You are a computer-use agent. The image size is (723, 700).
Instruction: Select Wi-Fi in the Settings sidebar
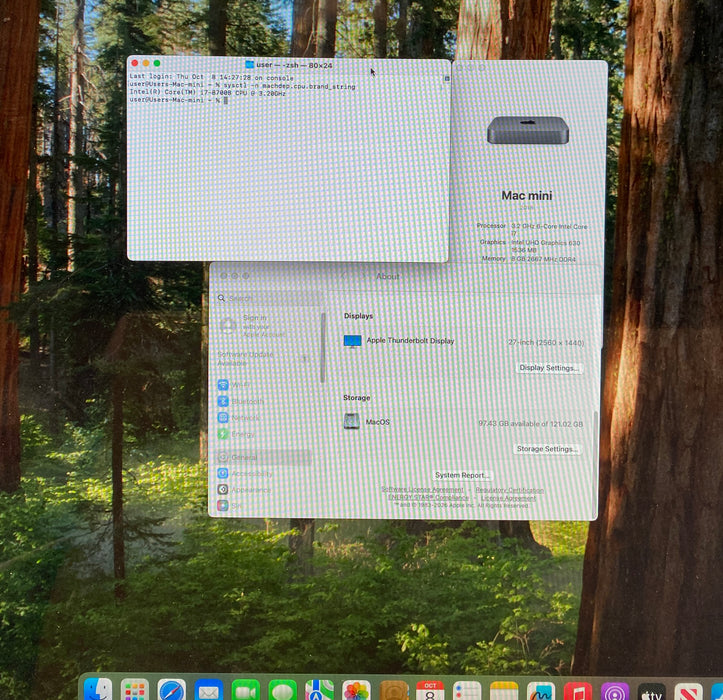(263, 385)
